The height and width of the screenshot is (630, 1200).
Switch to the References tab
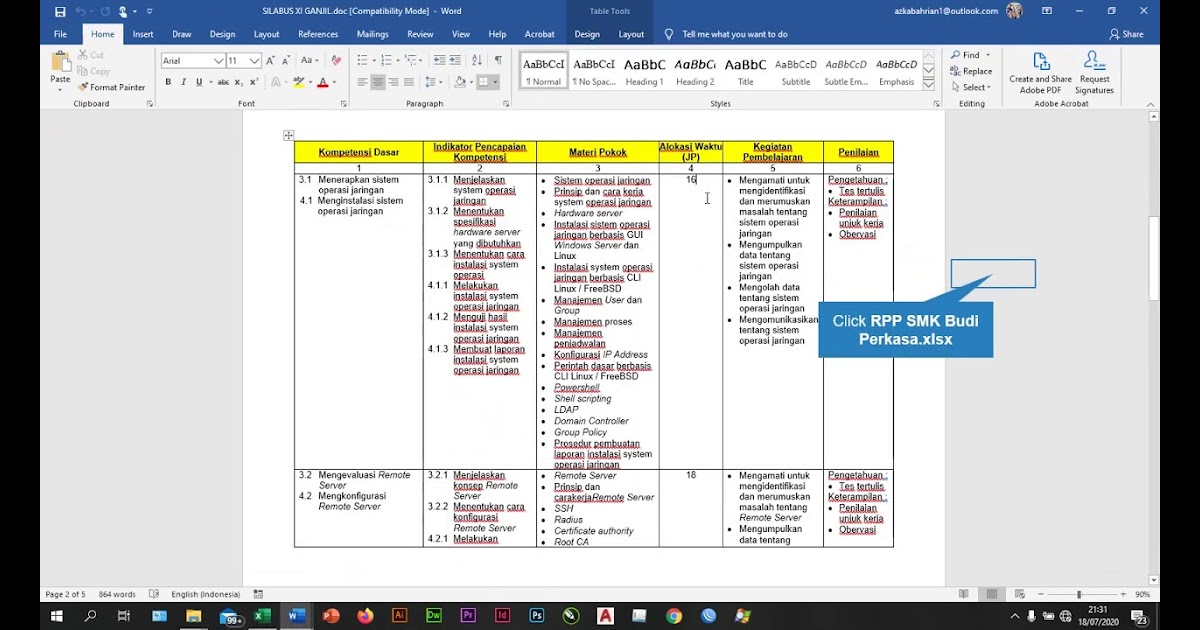[318, 34]
